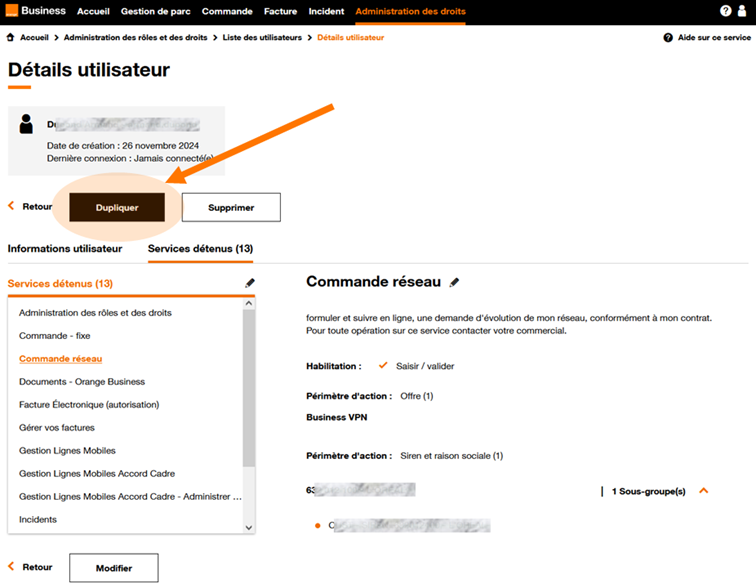This screenshot has height=588, width=756.
Task: Click lower Retour link near Modifier
Action: 30,567
